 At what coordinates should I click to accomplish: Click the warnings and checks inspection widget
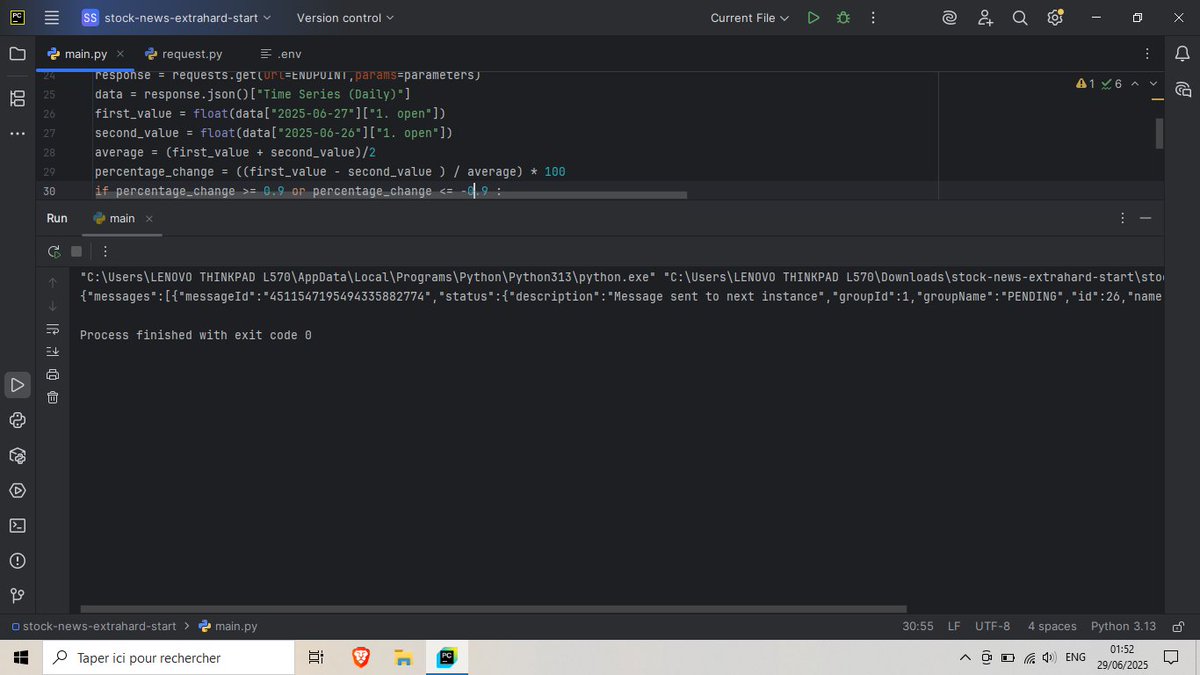[1099, 84]
